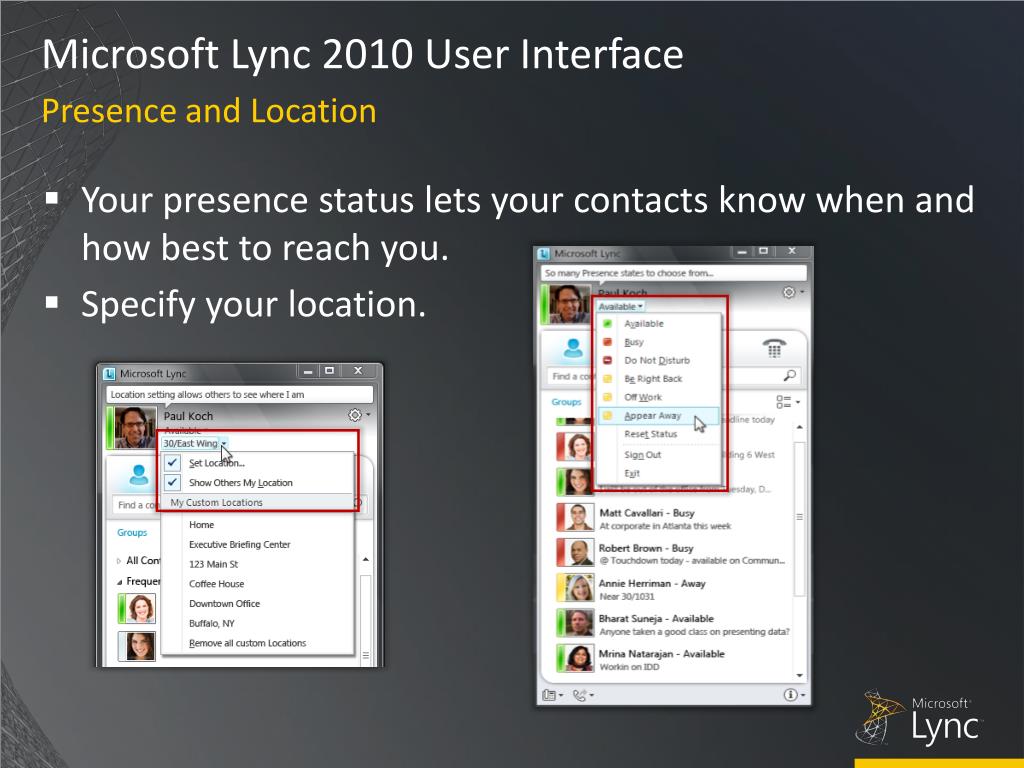Choose Appear Away status
1024x768 pixels.
click(658, 415)
